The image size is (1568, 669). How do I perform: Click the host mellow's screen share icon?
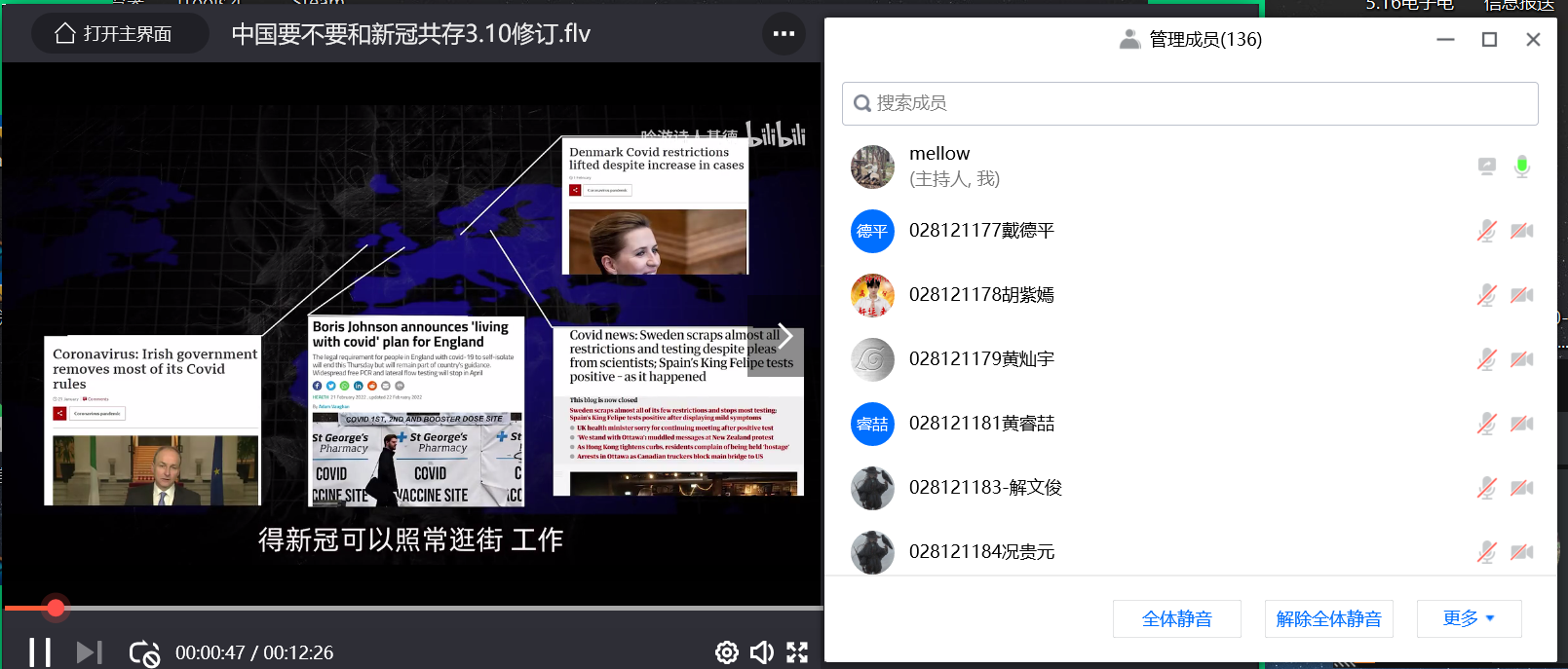point(1486,167)
